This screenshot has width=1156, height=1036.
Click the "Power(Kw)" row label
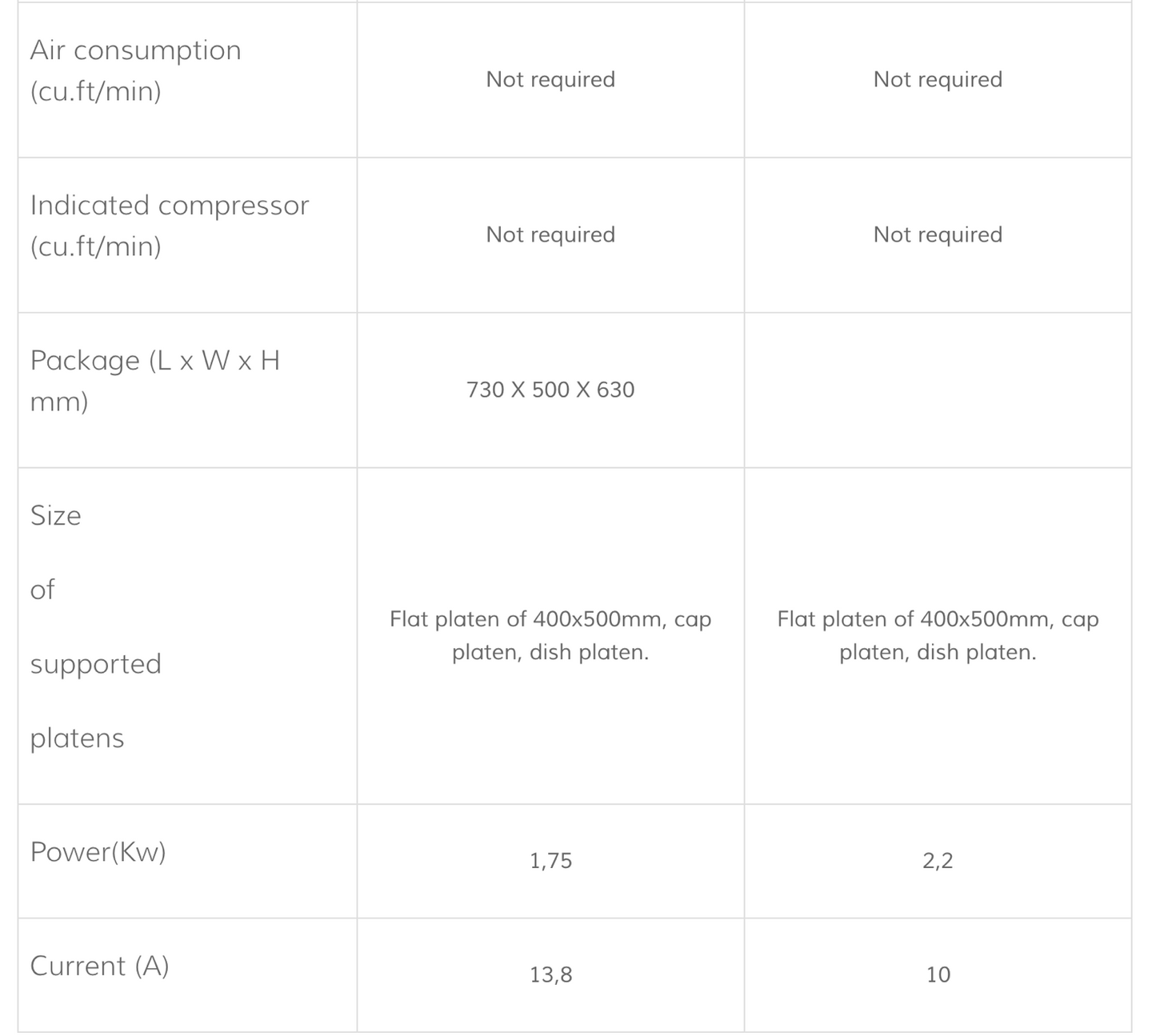pyautogui.click(x=98, y=852)
